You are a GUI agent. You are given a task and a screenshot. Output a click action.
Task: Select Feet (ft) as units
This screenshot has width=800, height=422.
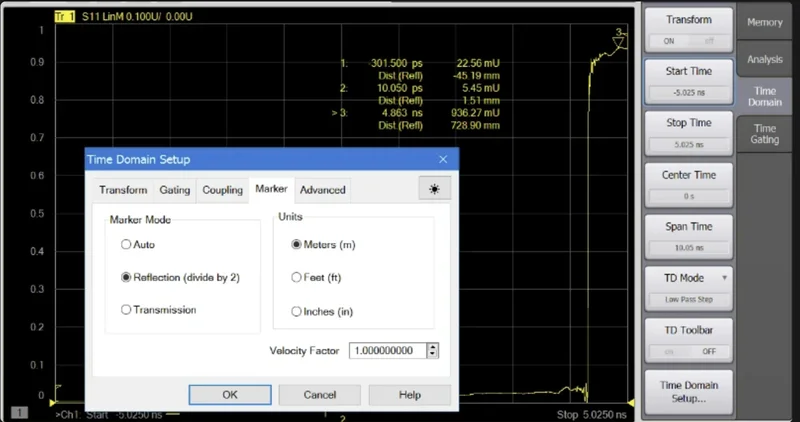[296, 277]
